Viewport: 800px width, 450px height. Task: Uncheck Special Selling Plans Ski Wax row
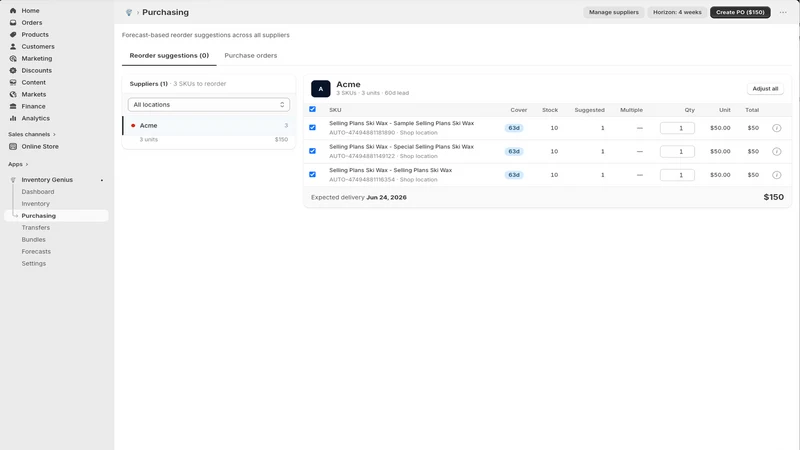(312, 151)
